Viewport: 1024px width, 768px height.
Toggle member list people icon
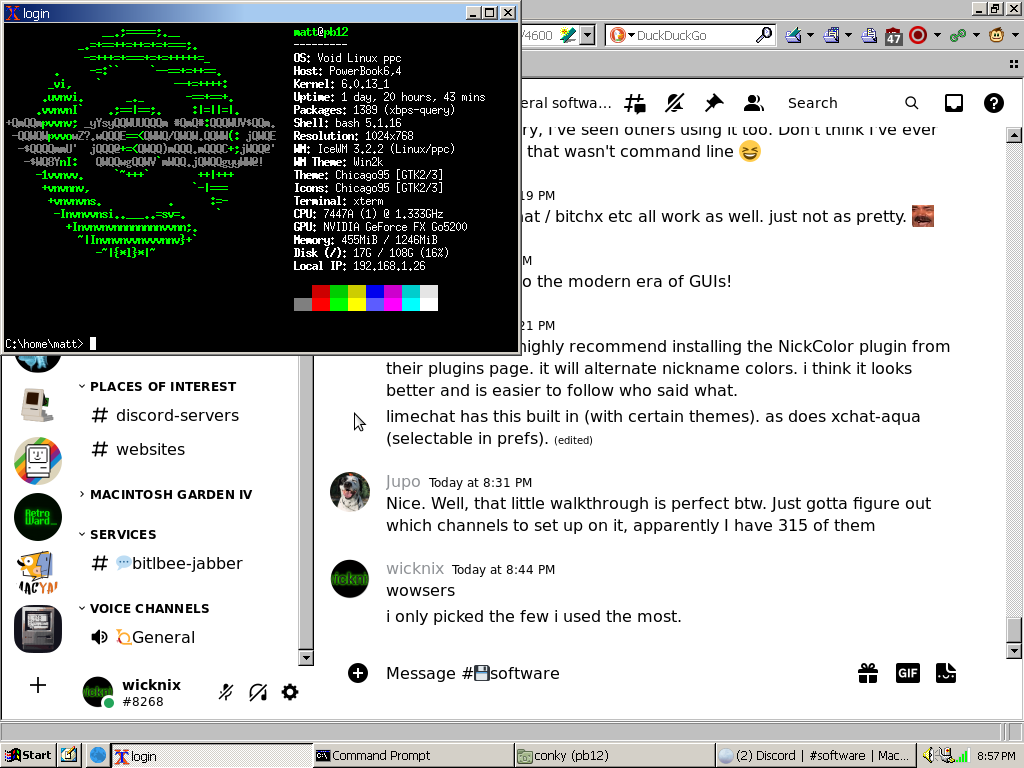754,103
